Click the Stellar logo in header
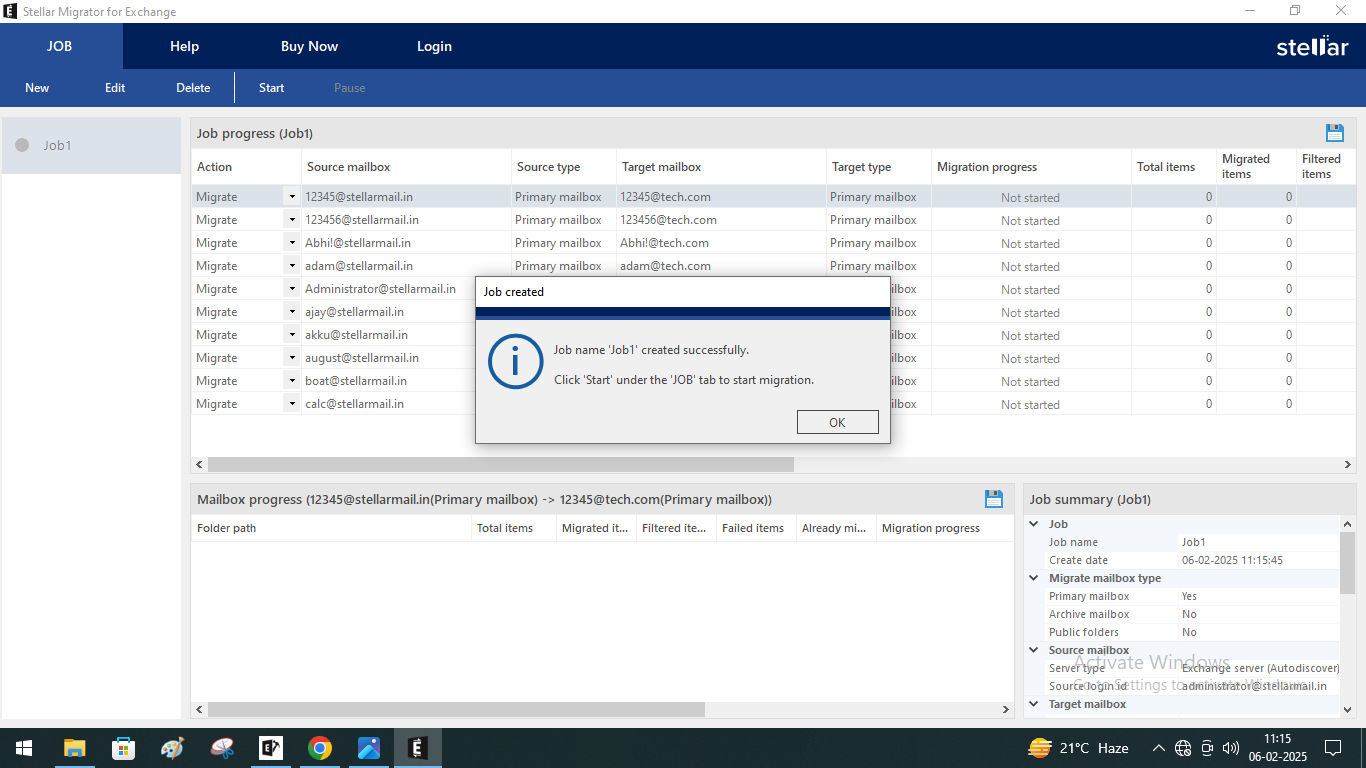Image resolution: width=1366 pixels, height=768 pixels. [x=1313, y=46]
